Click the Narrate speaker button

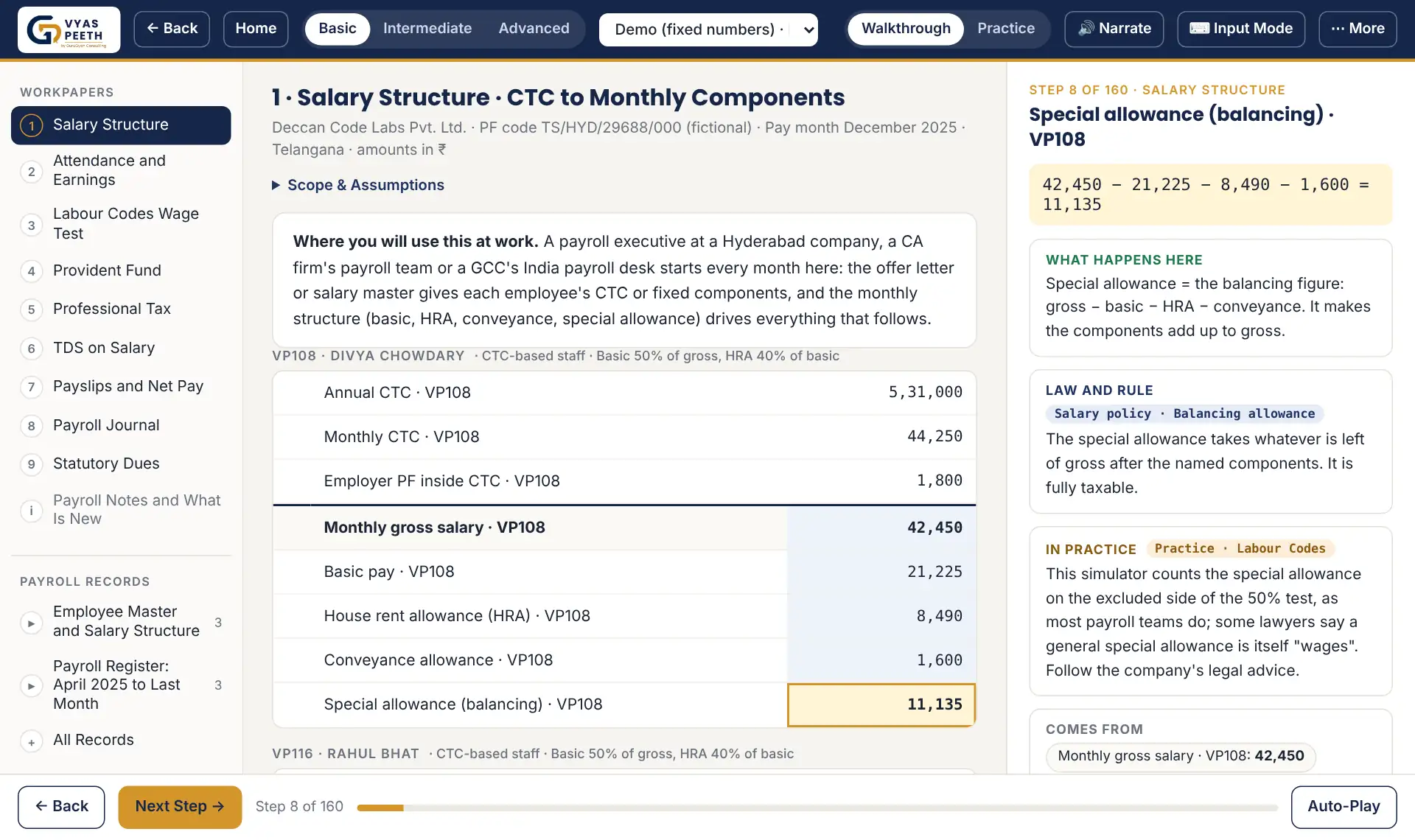[x=1114, y=29]
